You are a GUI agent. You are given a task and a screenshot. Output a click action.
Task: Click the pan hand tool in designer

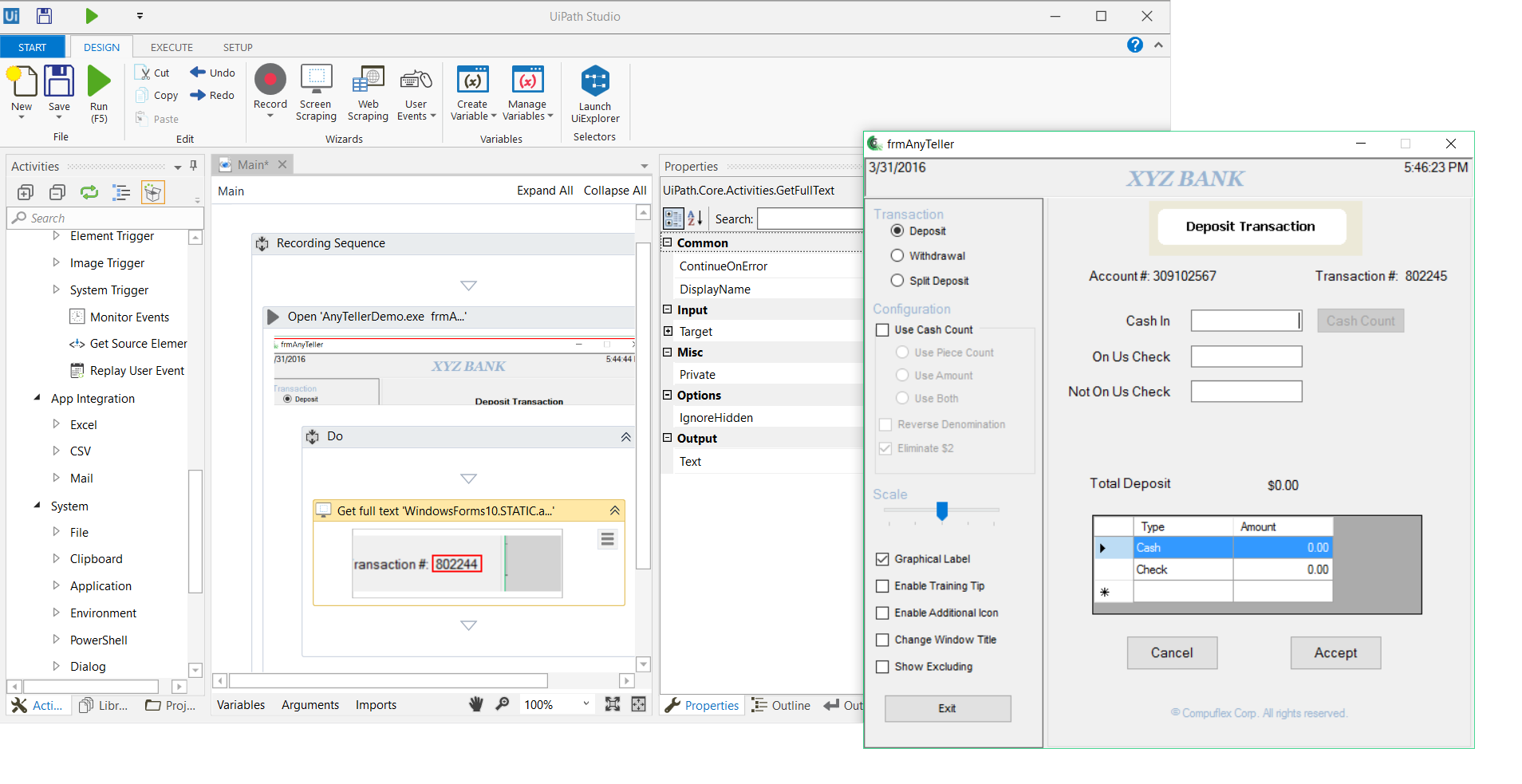476,704
